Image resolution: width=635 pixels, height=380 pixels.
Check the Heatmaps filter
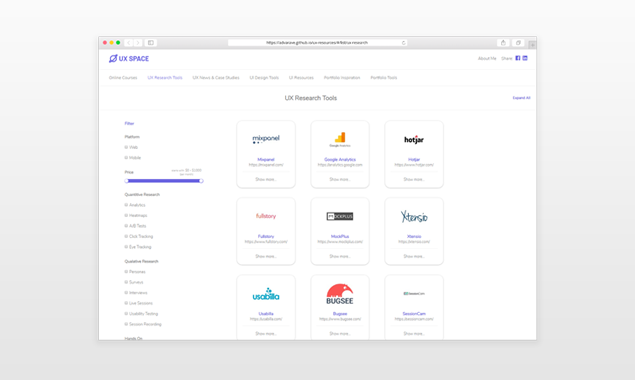tap(126, 216)
